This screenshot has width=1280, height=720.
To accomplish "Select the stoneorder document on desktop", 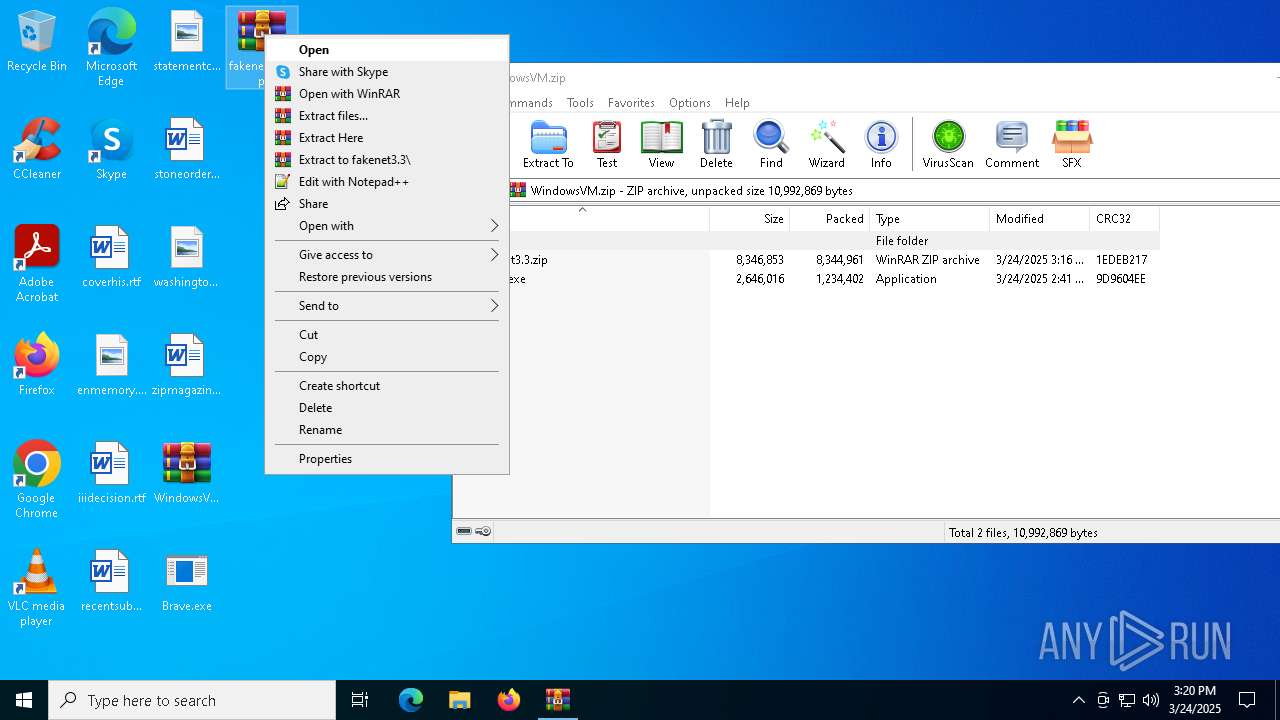I will (187, 149).
